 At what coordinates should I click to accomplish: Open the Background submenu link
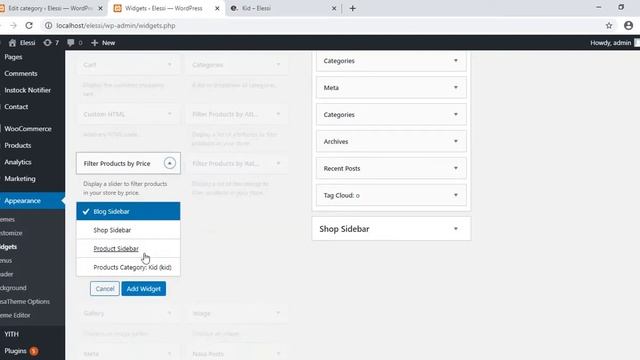pos(13,288)
